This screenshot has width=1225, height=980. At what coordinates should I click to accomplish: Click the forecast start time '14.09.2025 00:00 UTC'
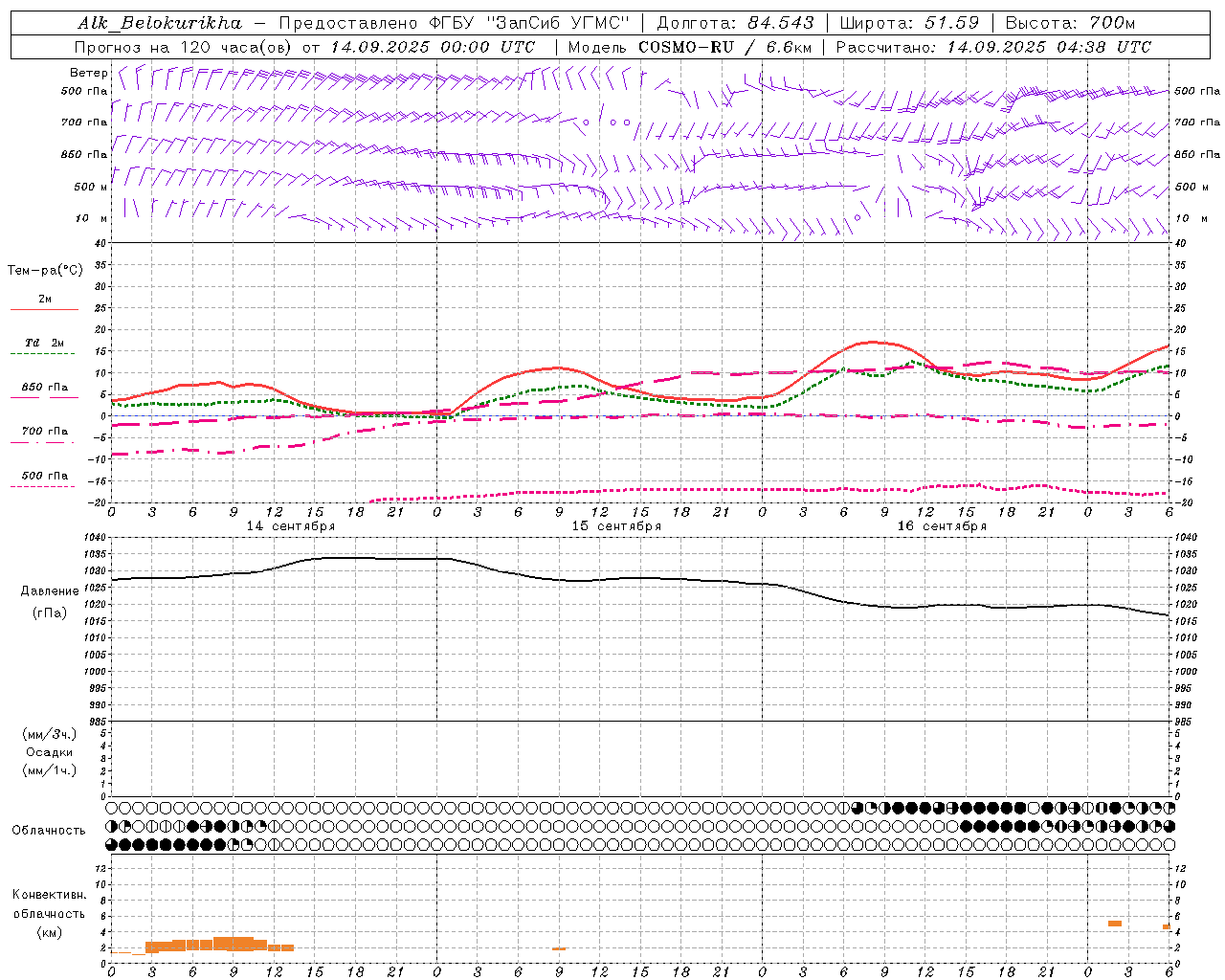tap(433, 47)
